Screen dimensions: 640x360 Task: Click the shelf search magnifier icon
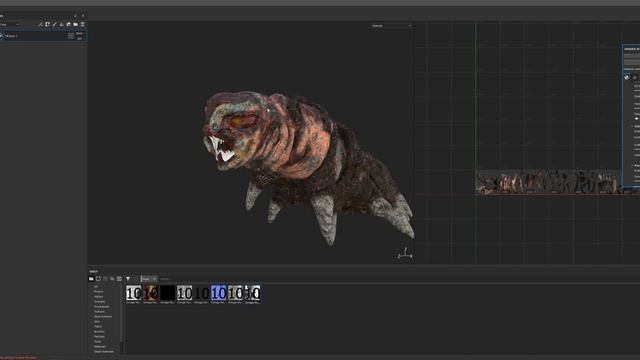pos(112,279)
